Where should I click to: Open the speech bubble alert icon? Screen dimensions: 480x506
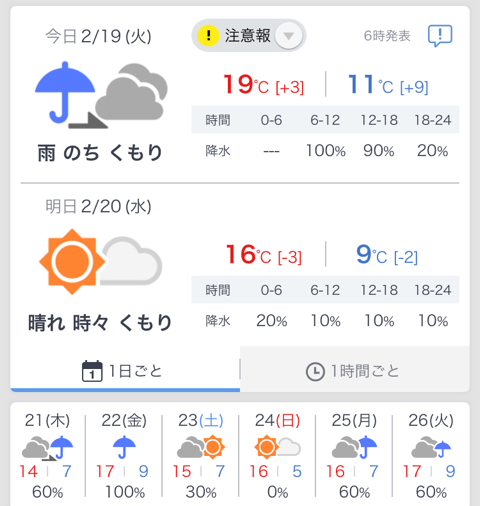coord(440,35)
